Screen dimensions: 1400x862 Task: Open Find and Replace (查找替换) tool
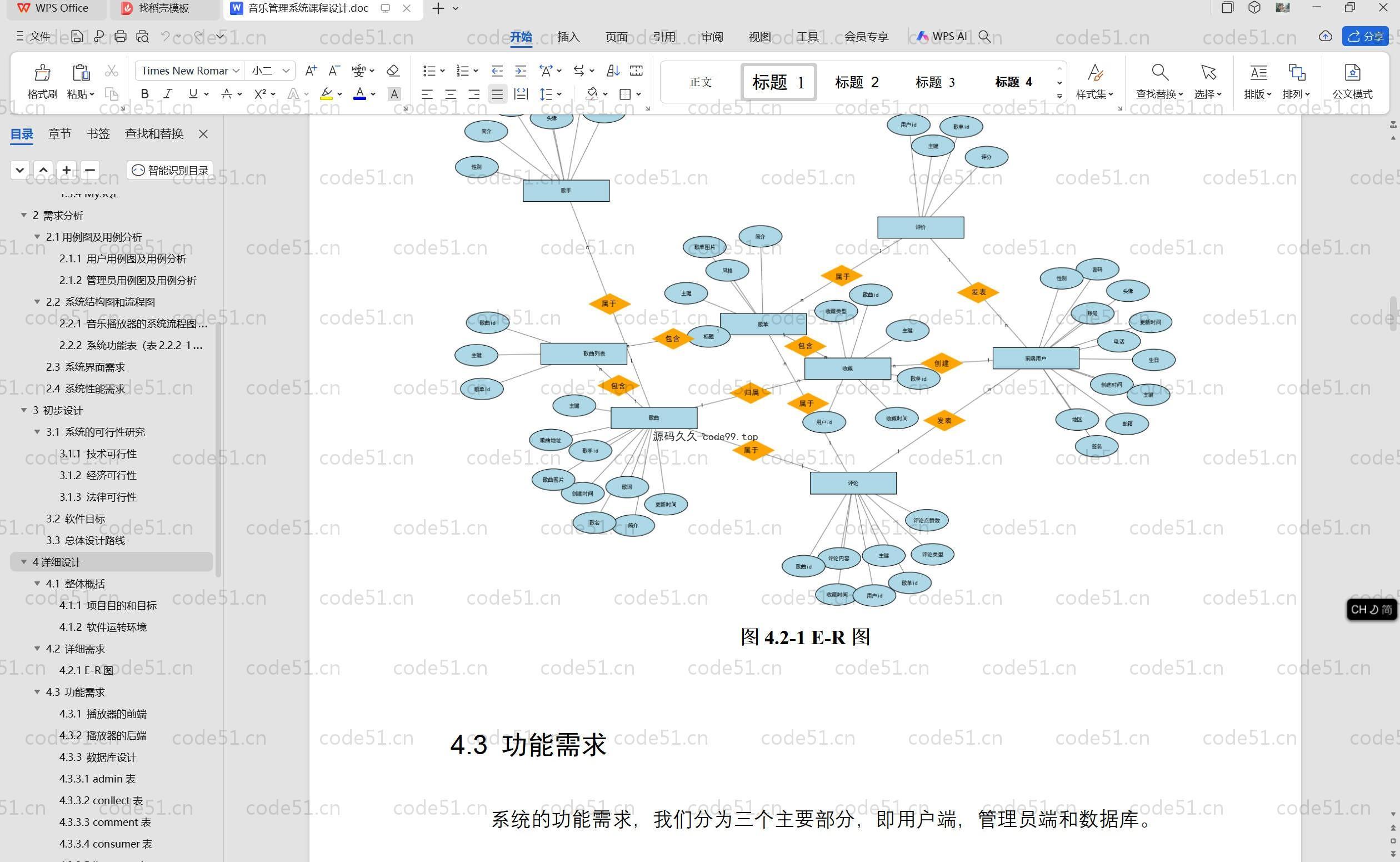1159,81
